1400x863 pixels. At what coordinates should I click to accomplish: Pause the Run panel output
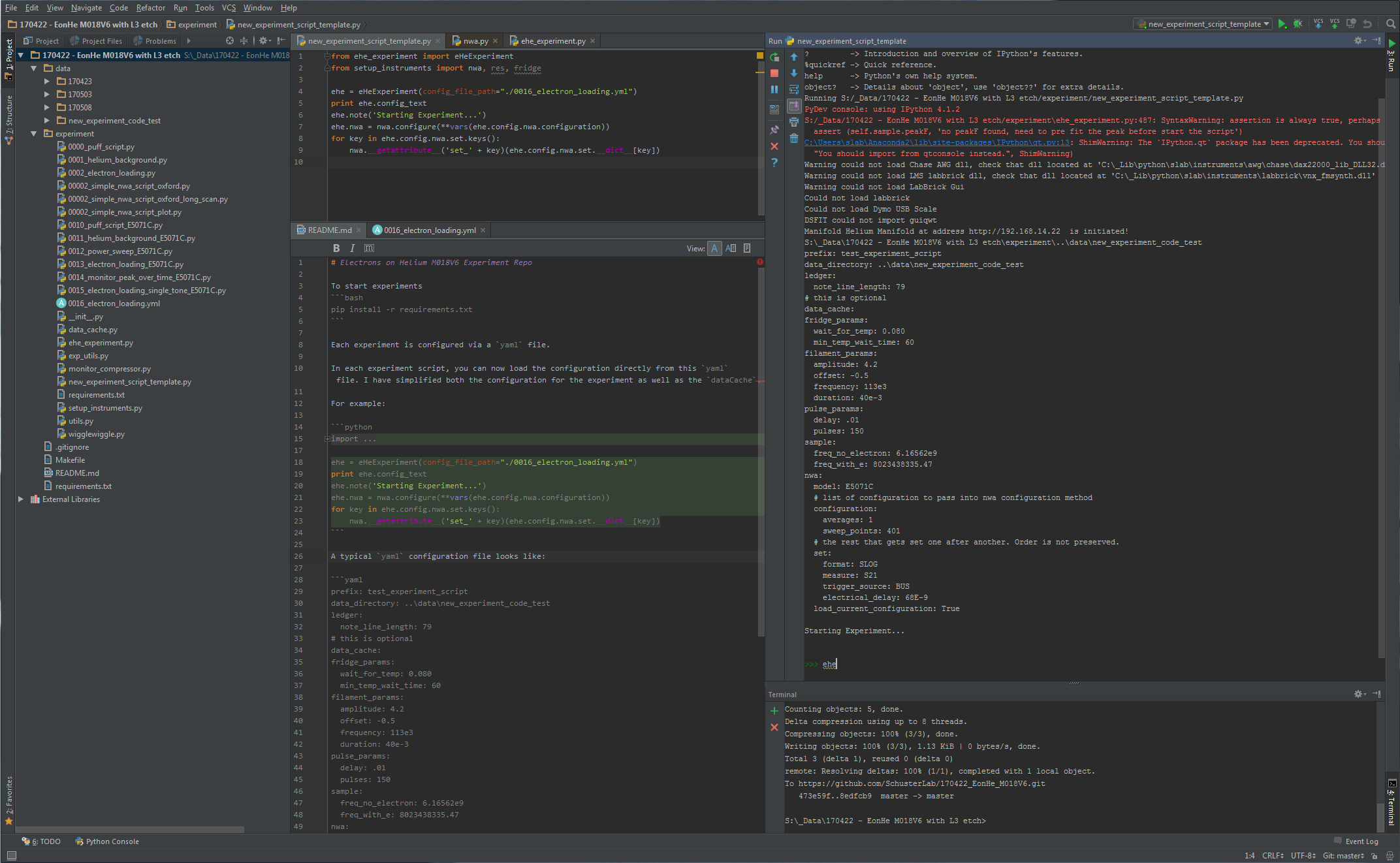(x=774, y=89)
